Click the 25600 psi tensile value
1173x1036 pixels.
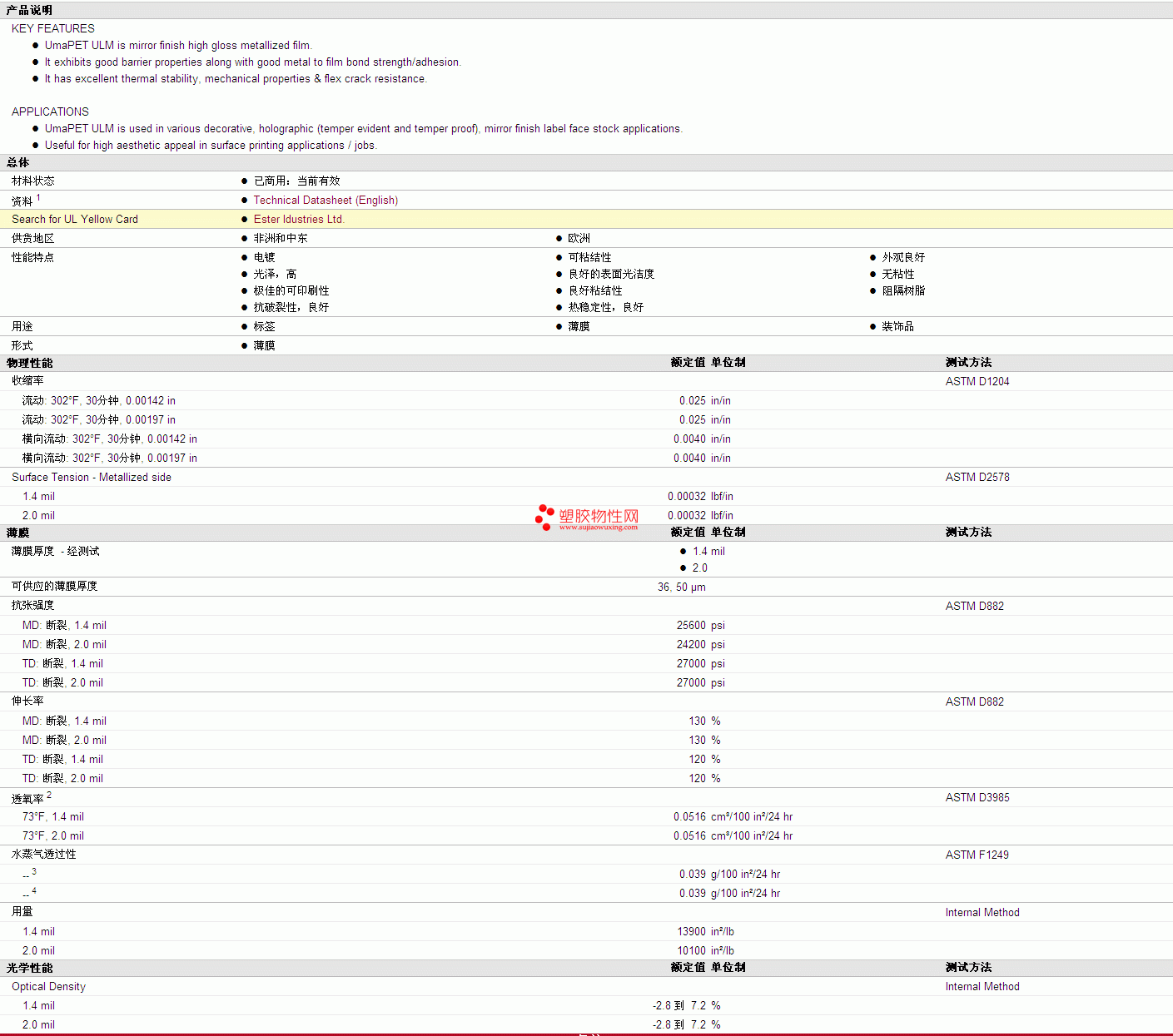click(701, 626)
